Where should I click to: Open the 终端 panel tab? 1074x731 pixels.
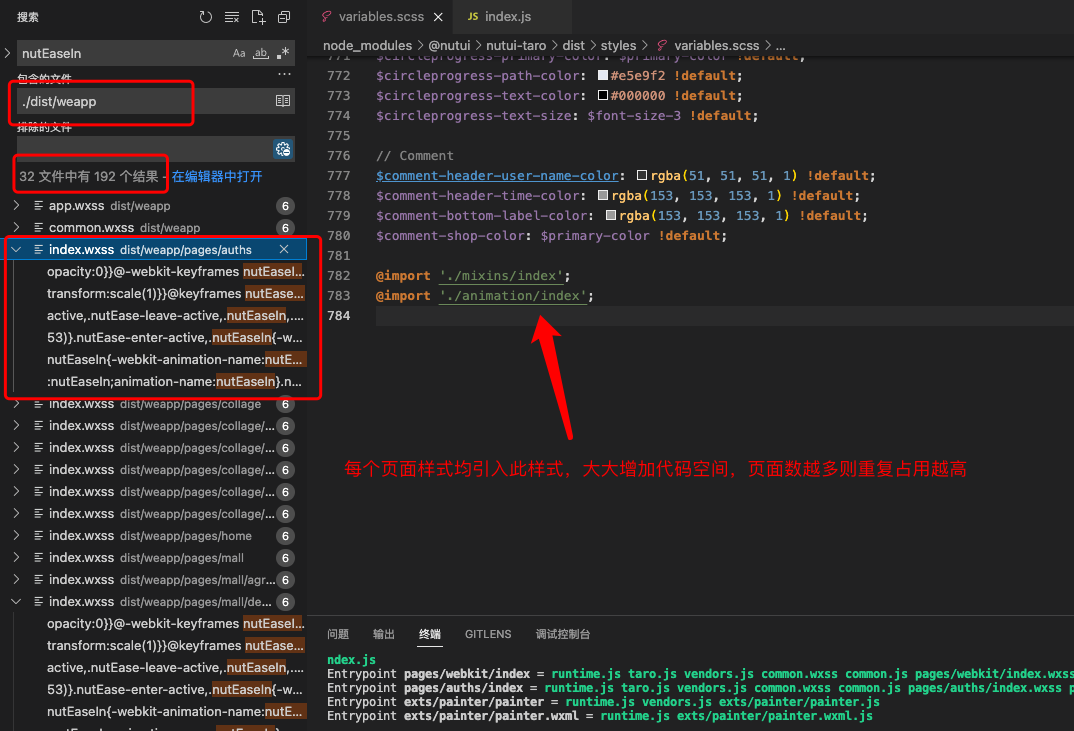click(x=430, y=634)
